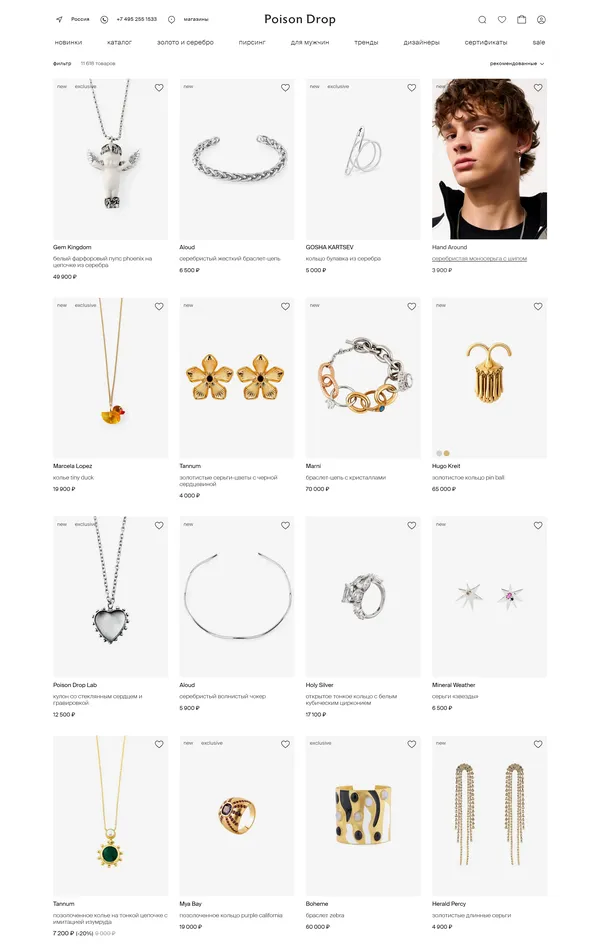Toggle the favorite heart on Marni chain bracelet
Viewport: 600px width, 950px height.
click(x=412, y=307)
